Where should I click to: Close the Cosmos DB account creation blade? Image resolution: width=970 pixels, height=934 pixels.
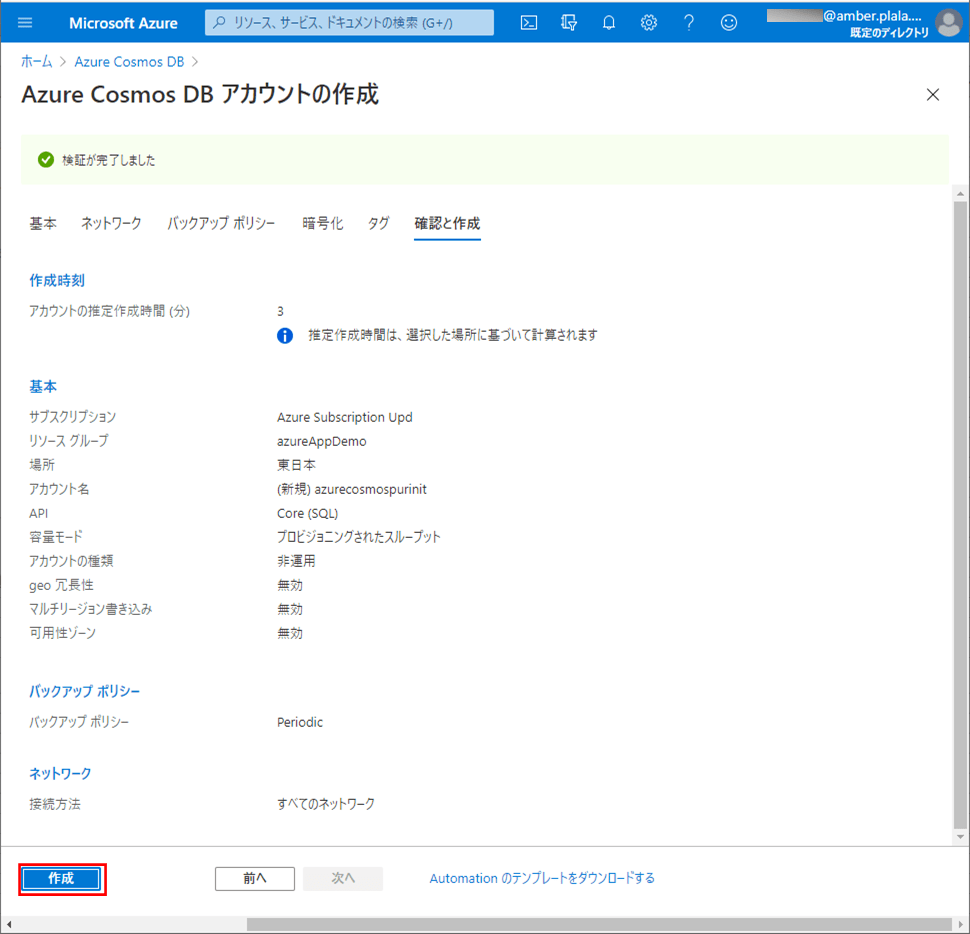[932, 95]
